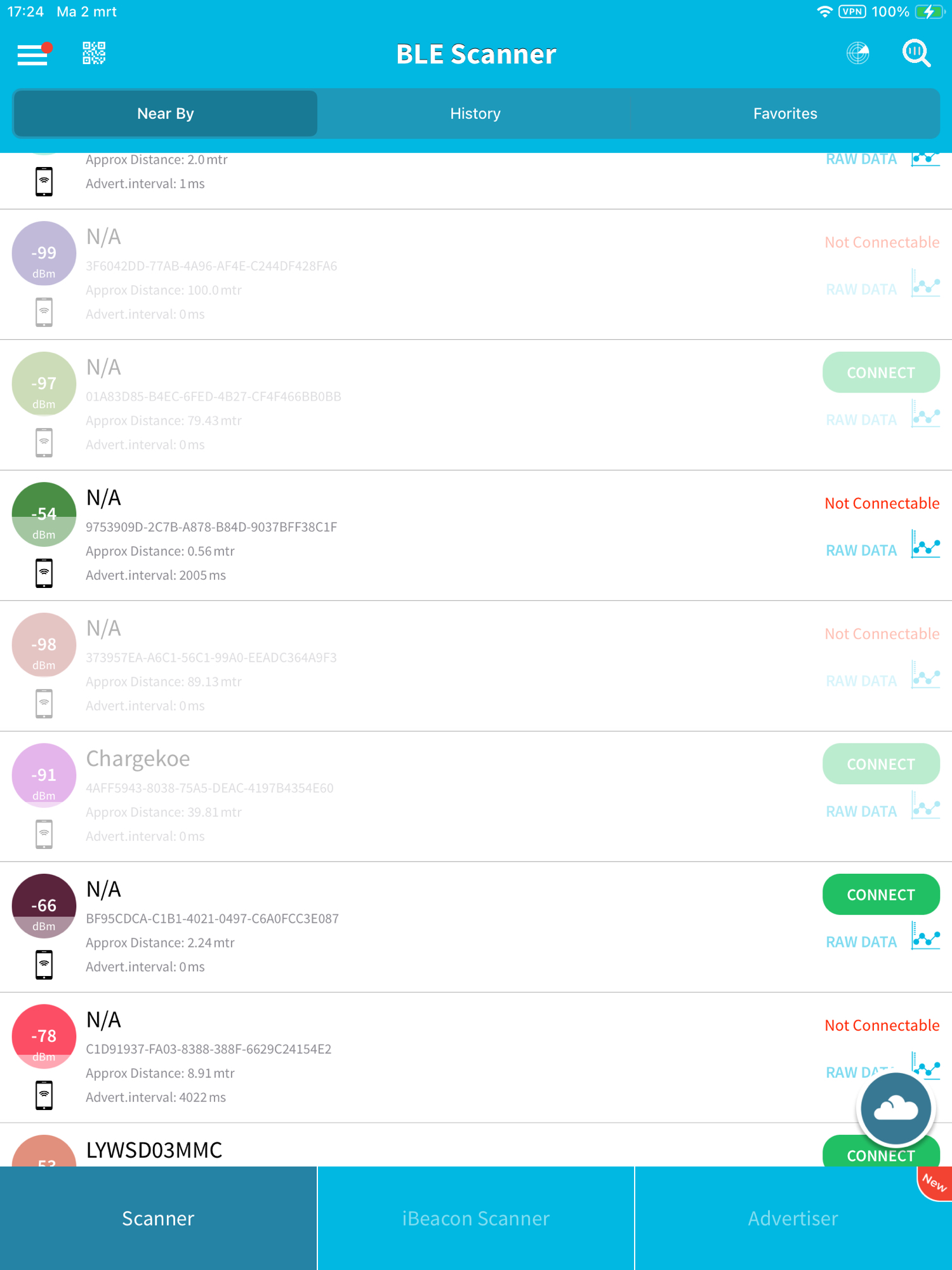Image resolution: width=952 pixels, height=1270 pixels.
Task: Connect to the Chargekoe device
Action: point(881,764)
